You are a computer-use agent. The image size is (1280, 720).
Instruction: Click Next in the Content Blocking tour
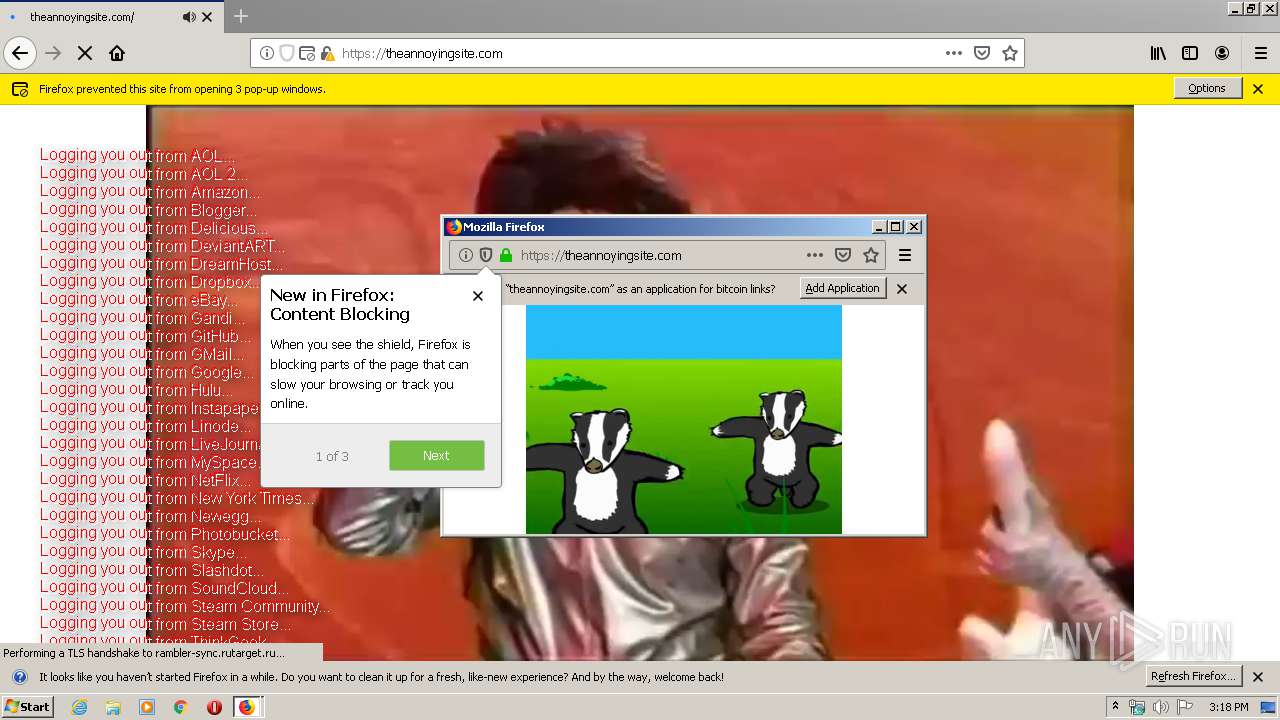(x=437, y=456)
